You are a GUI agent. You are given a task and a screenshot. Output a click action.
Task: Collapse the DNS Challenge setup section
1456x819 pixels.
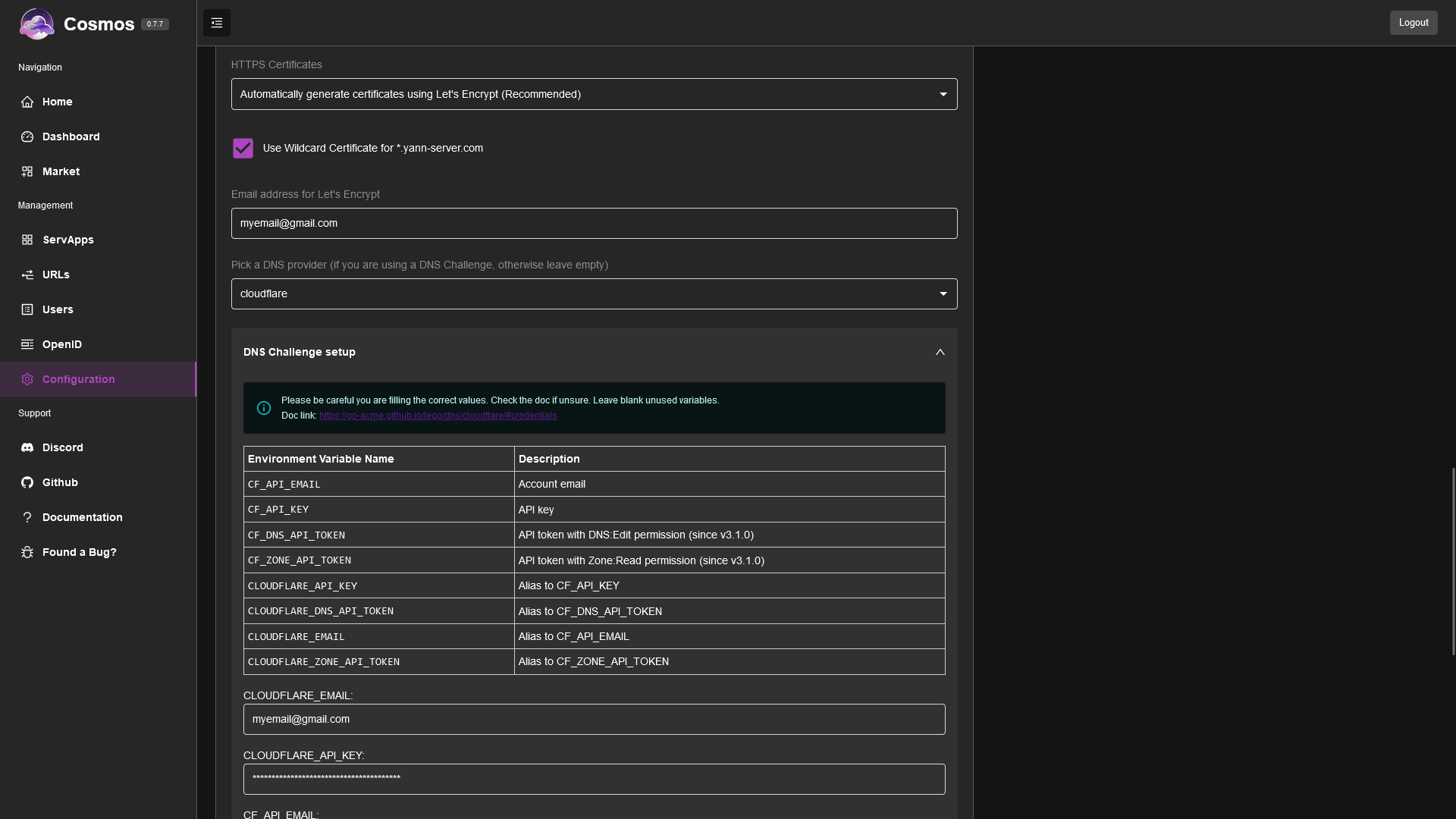[594, 352]
